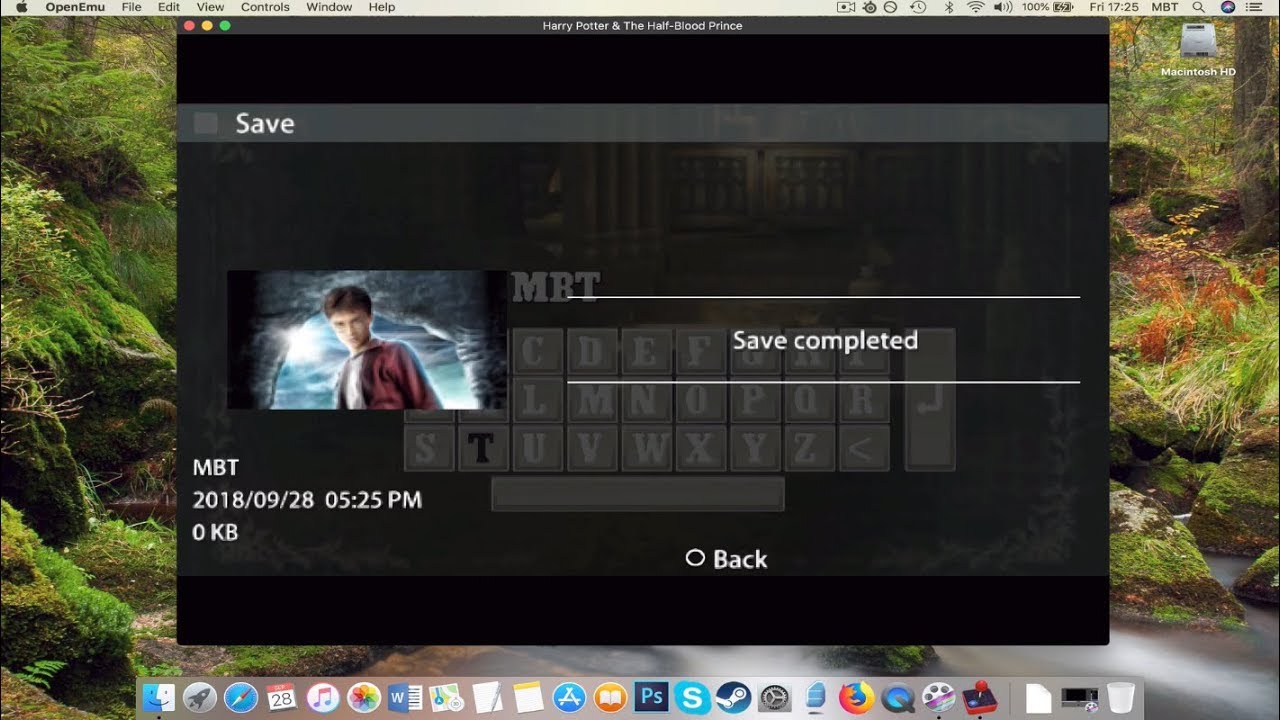Click the '0 KB' save size text
This screenshot has height=720, width=1280.
(215, 532)
